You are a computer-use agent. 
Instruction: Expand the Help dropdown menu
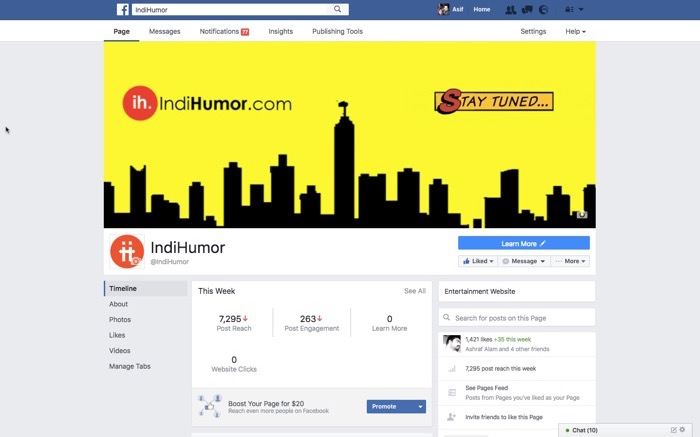pos(575,31)
